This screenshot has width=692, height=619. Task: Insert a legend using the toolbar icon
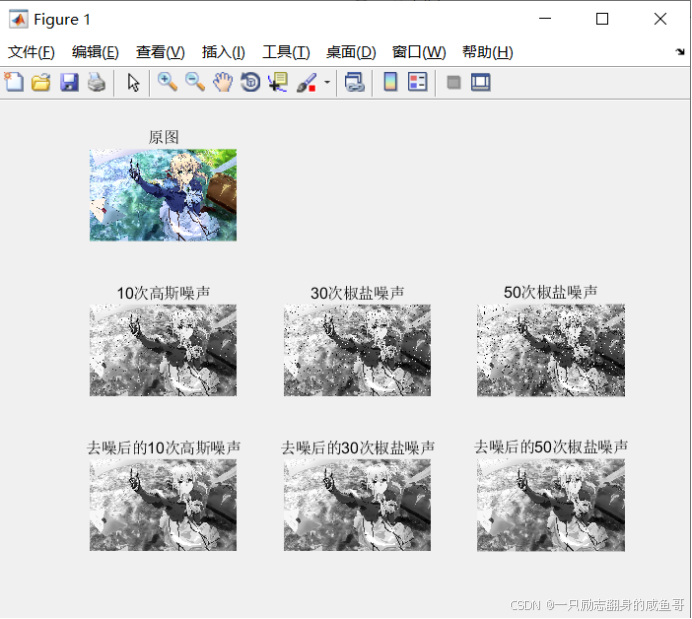pyautogui.click(x=417, y=83)
